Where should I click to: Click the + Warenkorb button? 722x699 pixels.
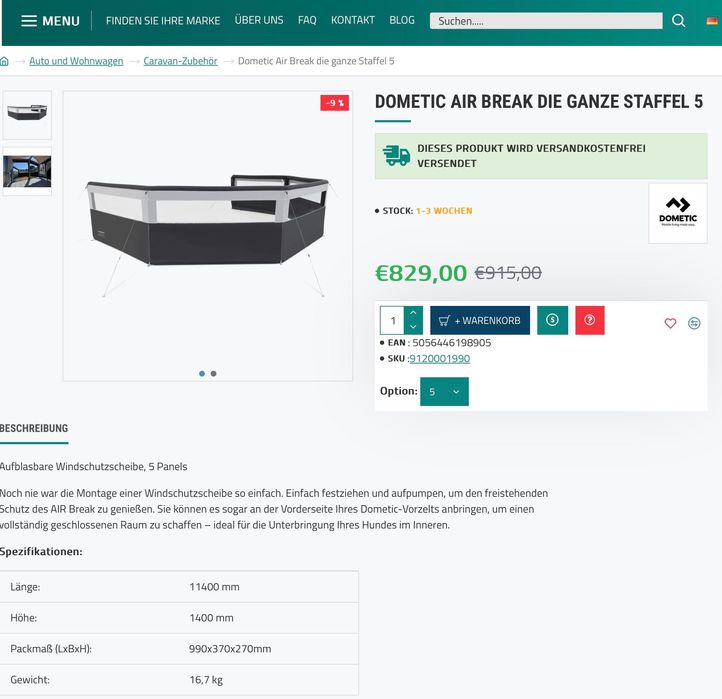pyautogui.click(x=480, y=321)
